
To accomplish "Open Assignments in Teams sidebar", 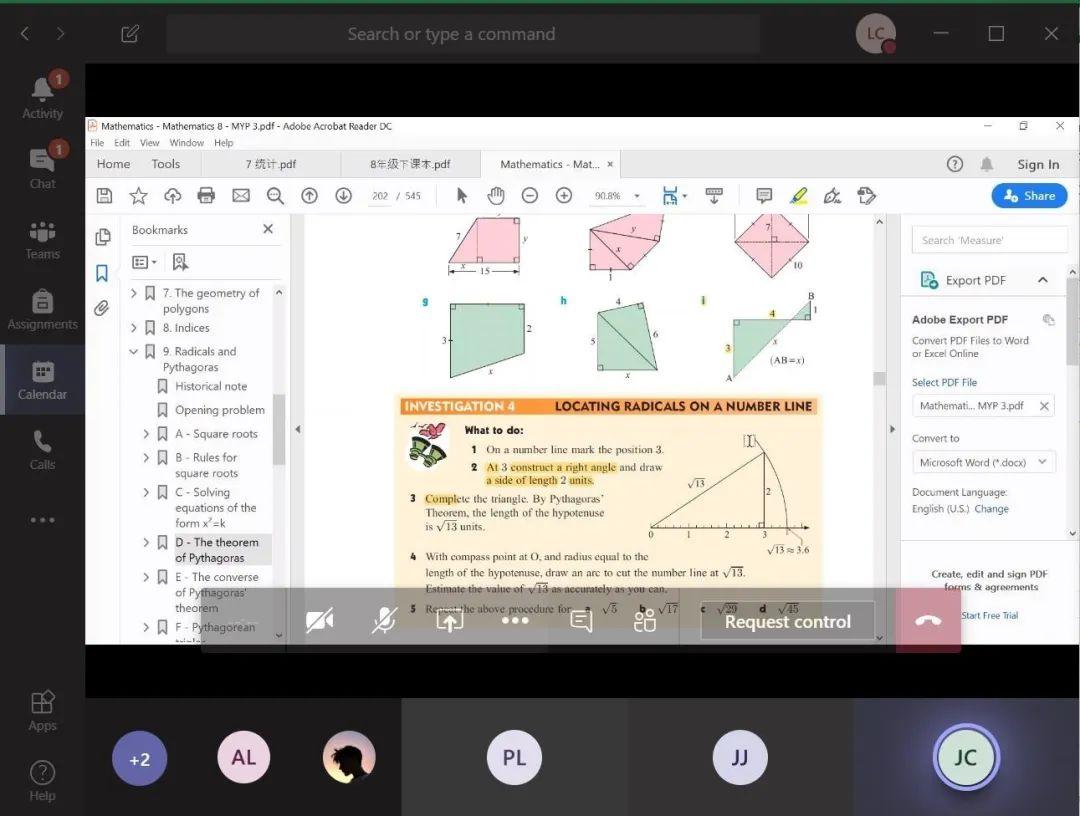I will click(42, 309).
